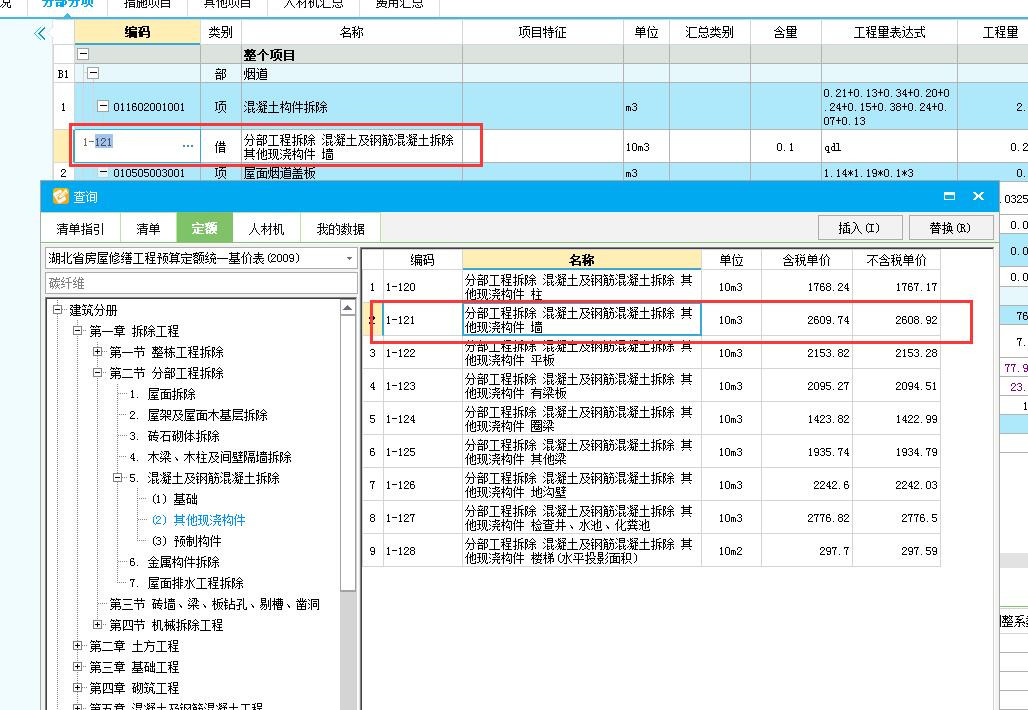Viewport: 1028px width, 710px height.
Task: Open 措施项目 main tab
Action: click(148, 5)
